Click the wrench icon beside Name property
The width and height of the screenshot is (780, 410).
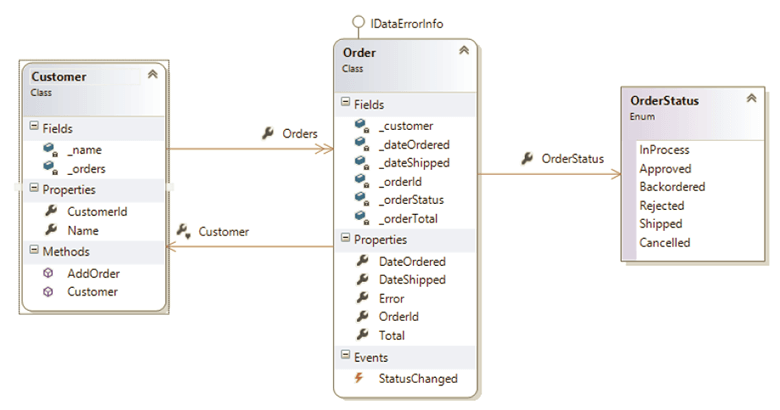(x=51, y=230)
